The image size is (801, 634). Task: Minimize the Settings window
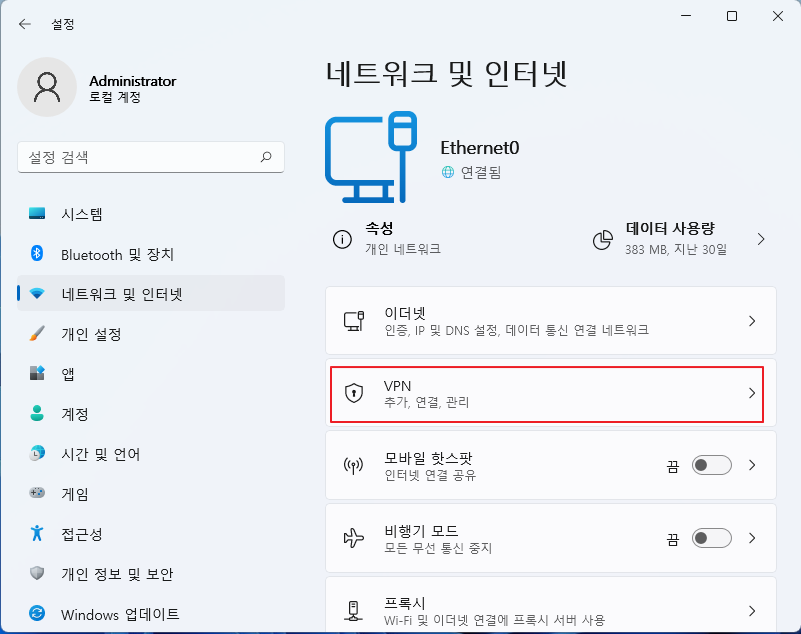[x=686, y=16]
